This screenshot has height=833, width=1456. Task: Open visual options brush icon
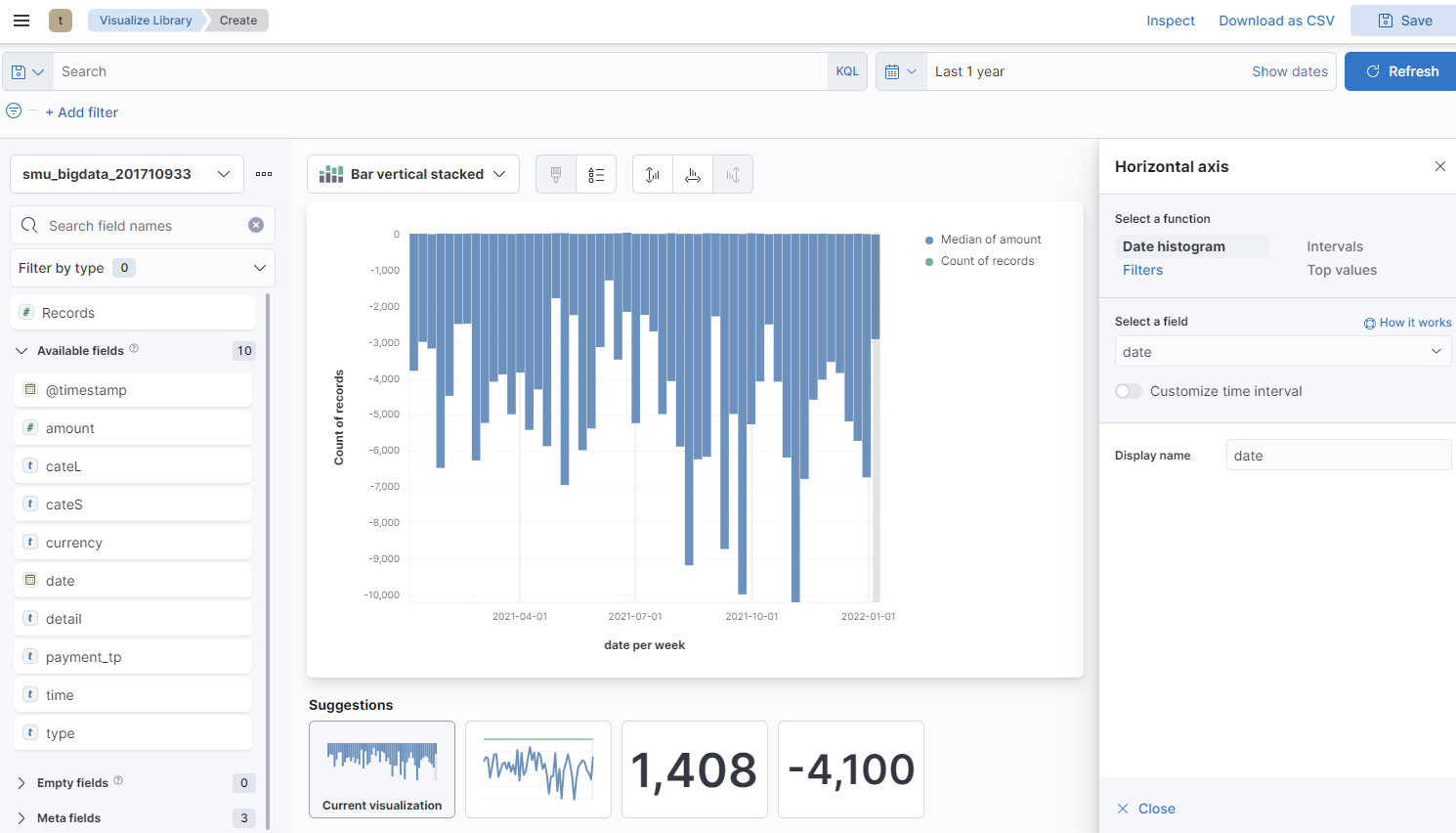tap(556, 174)
